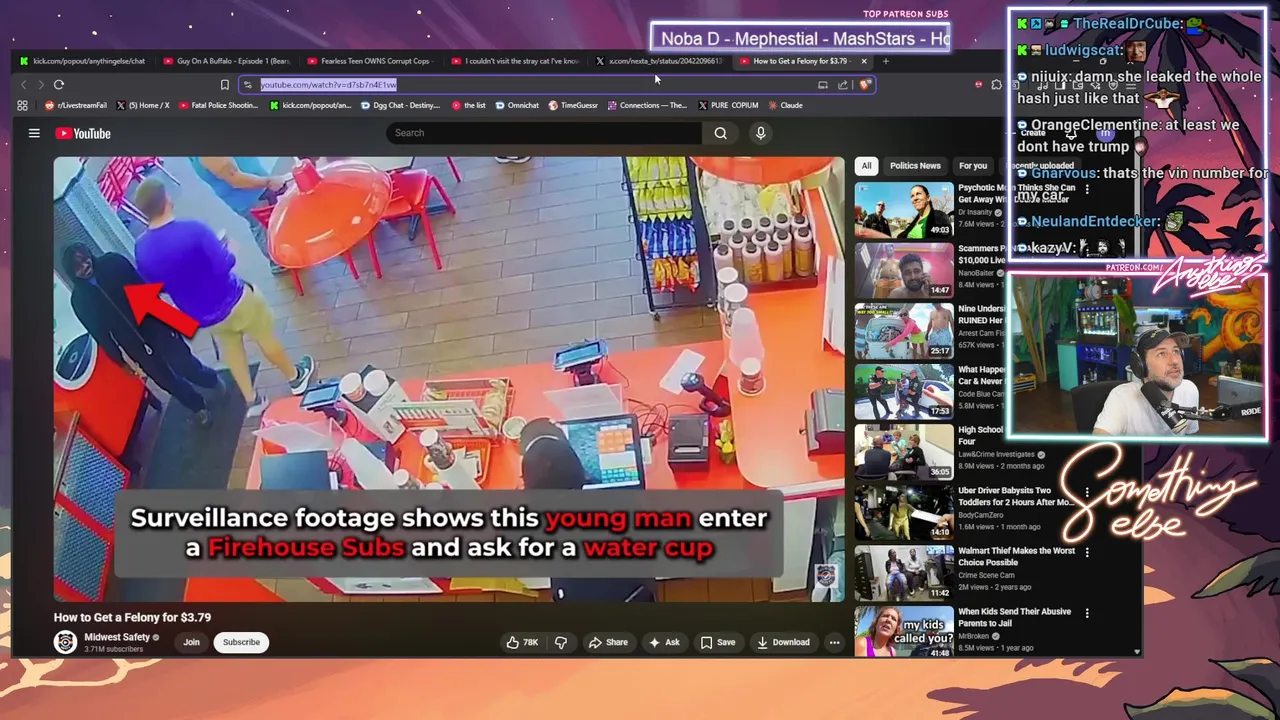This screenshot has height=720, width=1280.
Task: Open the Omnichat bookmark
Action: click(x=517, y=105)
